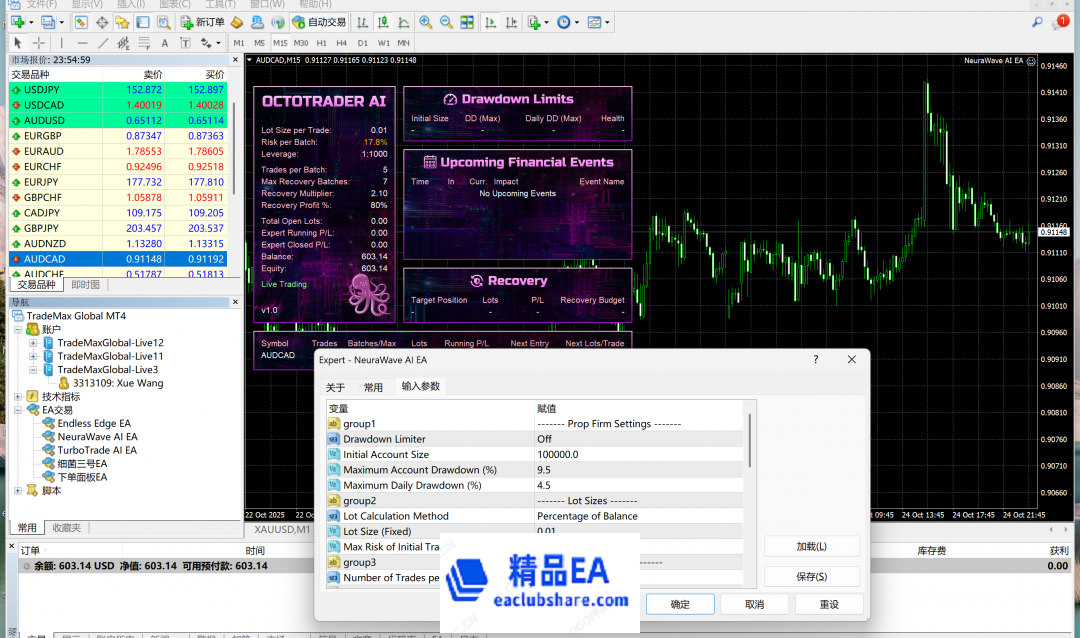Toggle the 自动交易 AutoTrading button
This screenshot has height=638, width=1080.
coord(319,22)
